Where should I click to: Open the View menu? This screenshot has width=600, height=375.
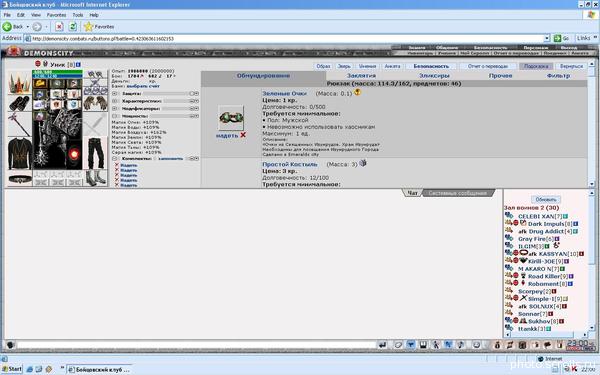36,15
